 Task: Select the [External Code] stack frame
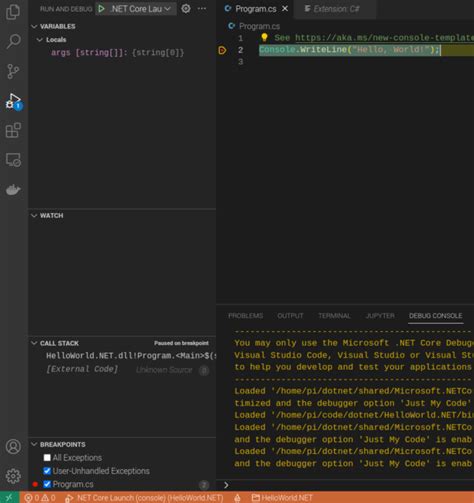point(122,369)
